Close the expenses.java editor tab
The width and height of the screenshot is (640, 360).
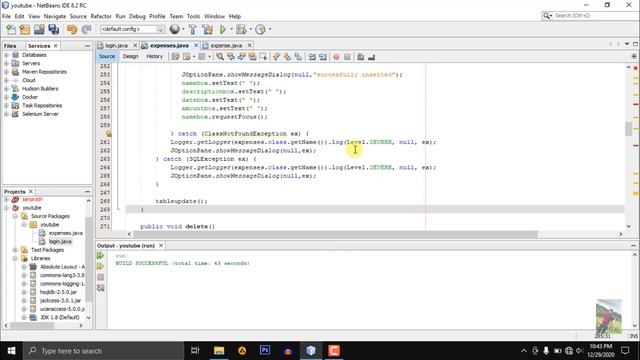click(x=196, y=45)
